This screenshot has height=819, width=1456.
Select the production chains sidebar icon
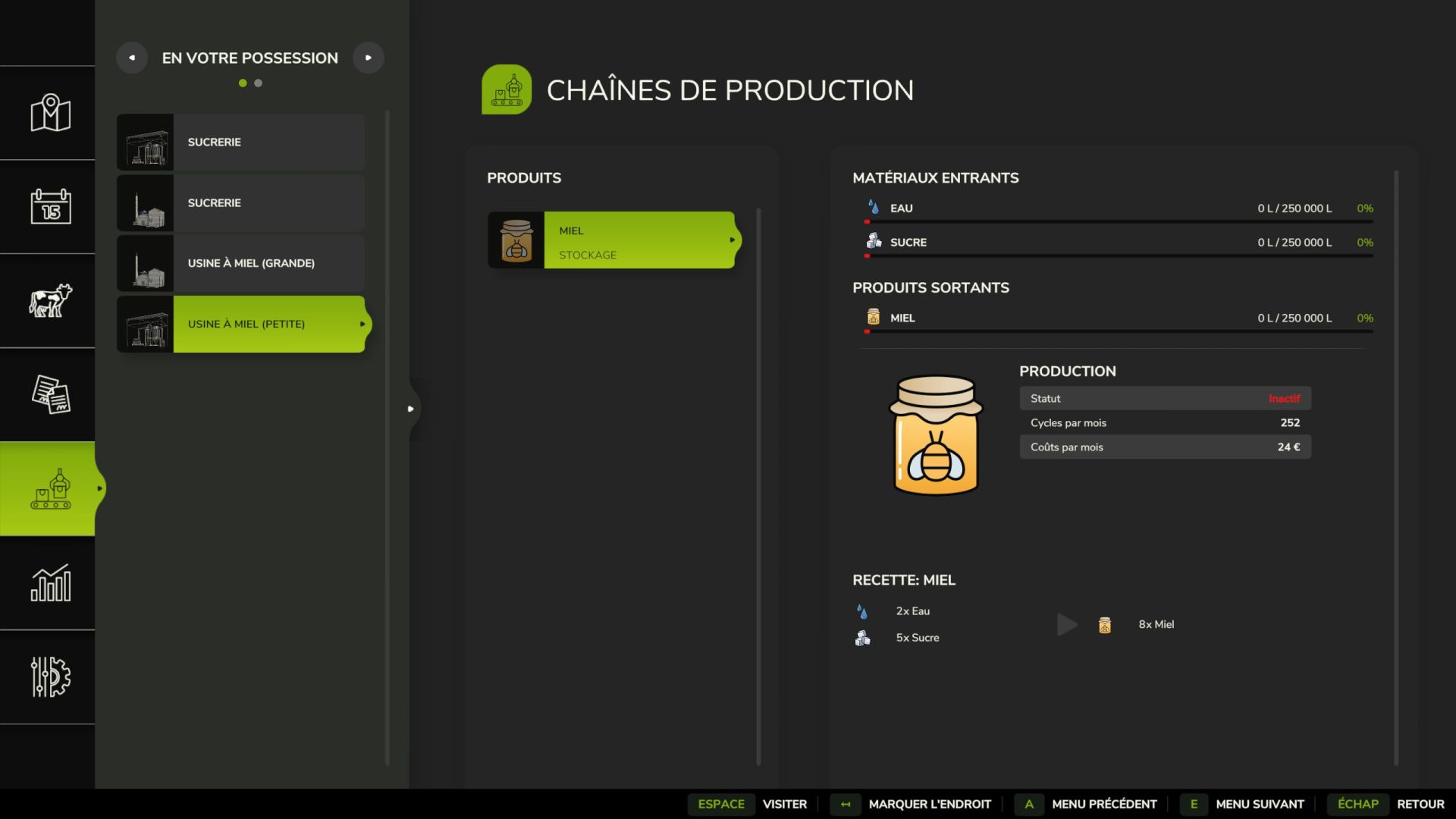(x=48, y=489)
